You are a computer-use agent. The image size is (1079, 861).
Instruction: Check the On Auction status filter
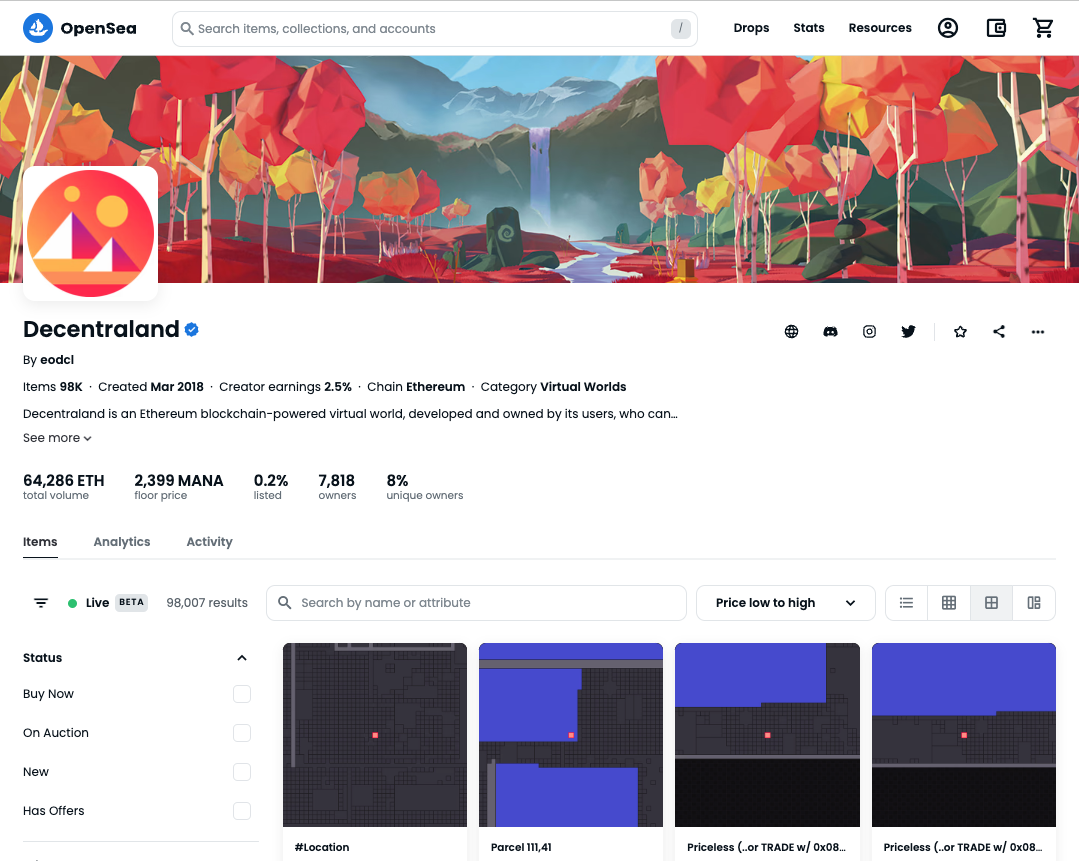[242, 733]
